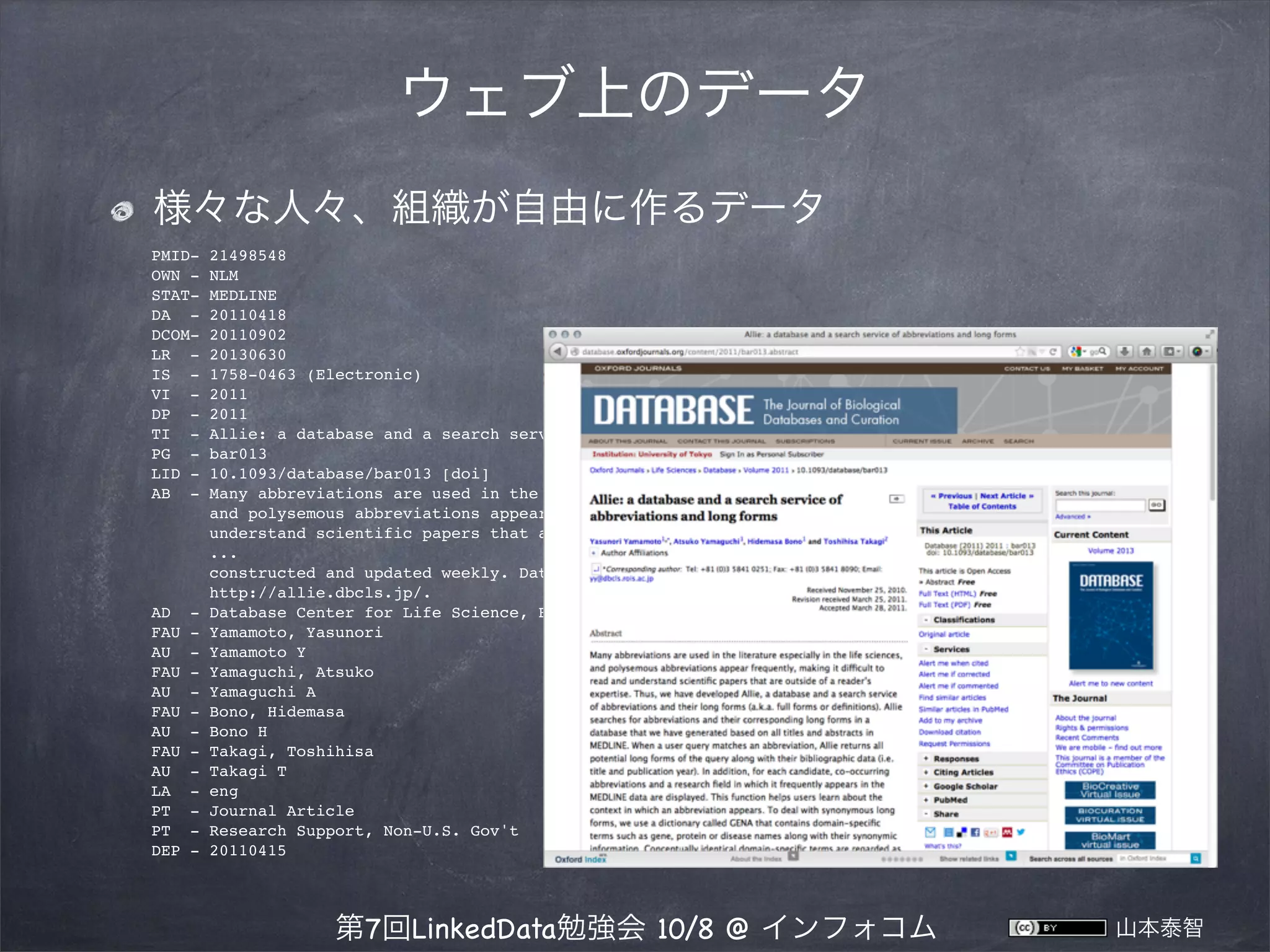1270x952 pixels.
Task: Share article on Twitter bird icon
Action: [x=1021, y=832]
